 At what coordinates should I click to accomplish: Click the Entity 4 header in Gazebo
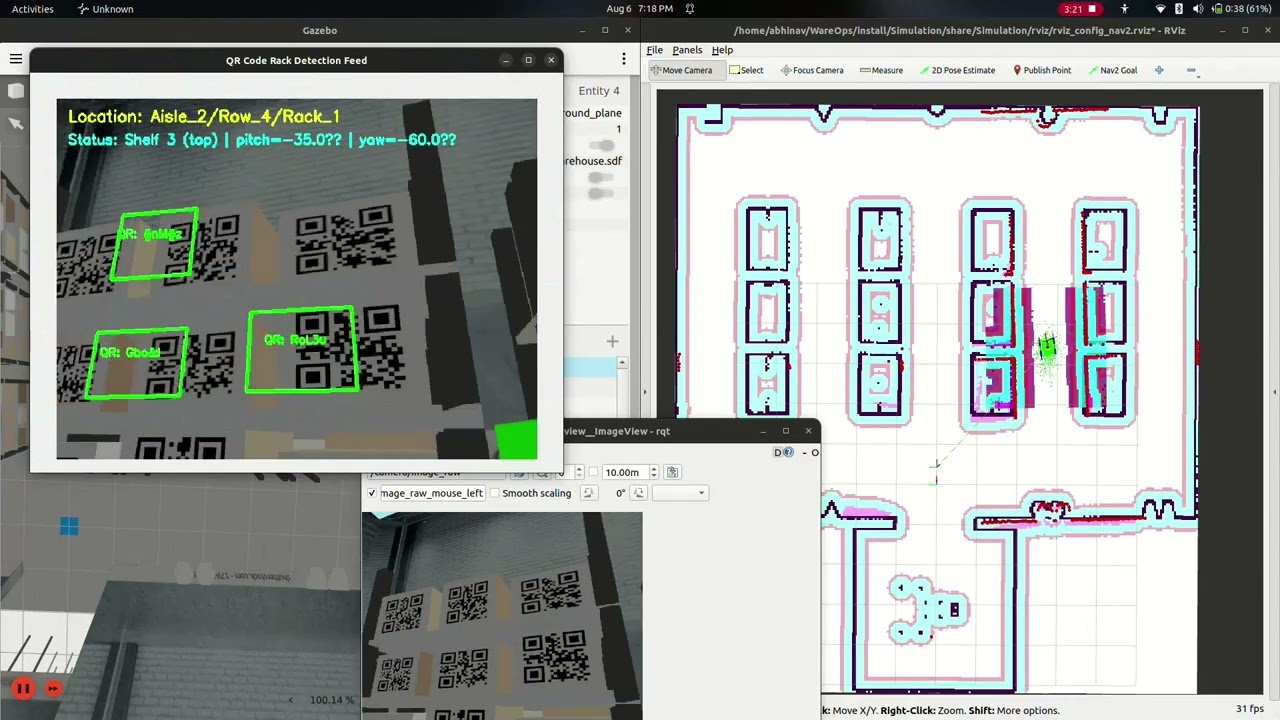coord(599,90)
